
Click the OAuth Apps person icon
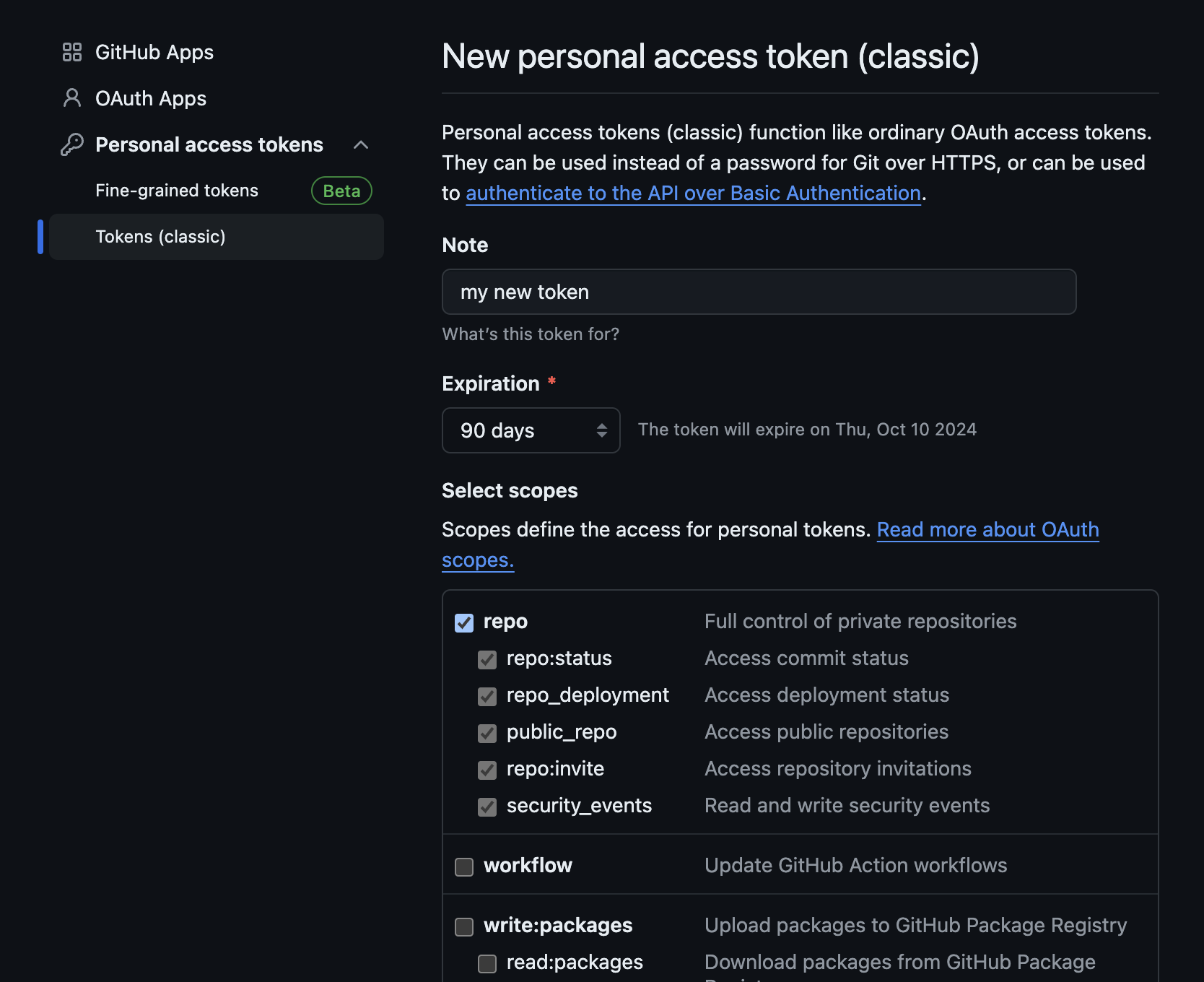click(72, 98)
